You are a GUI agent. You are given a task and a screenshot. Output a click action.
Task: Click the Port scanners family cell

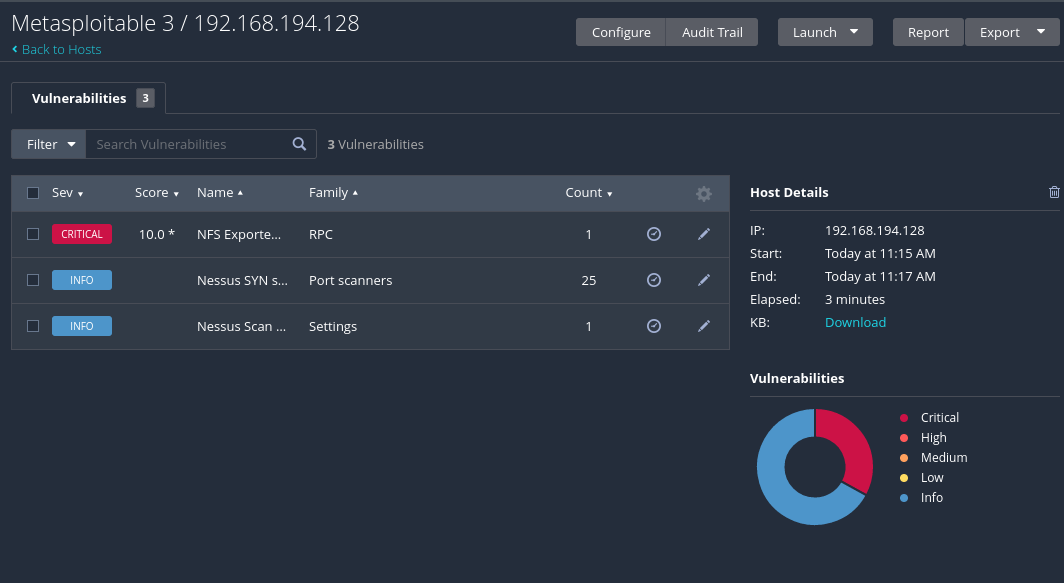pos(350,280)
